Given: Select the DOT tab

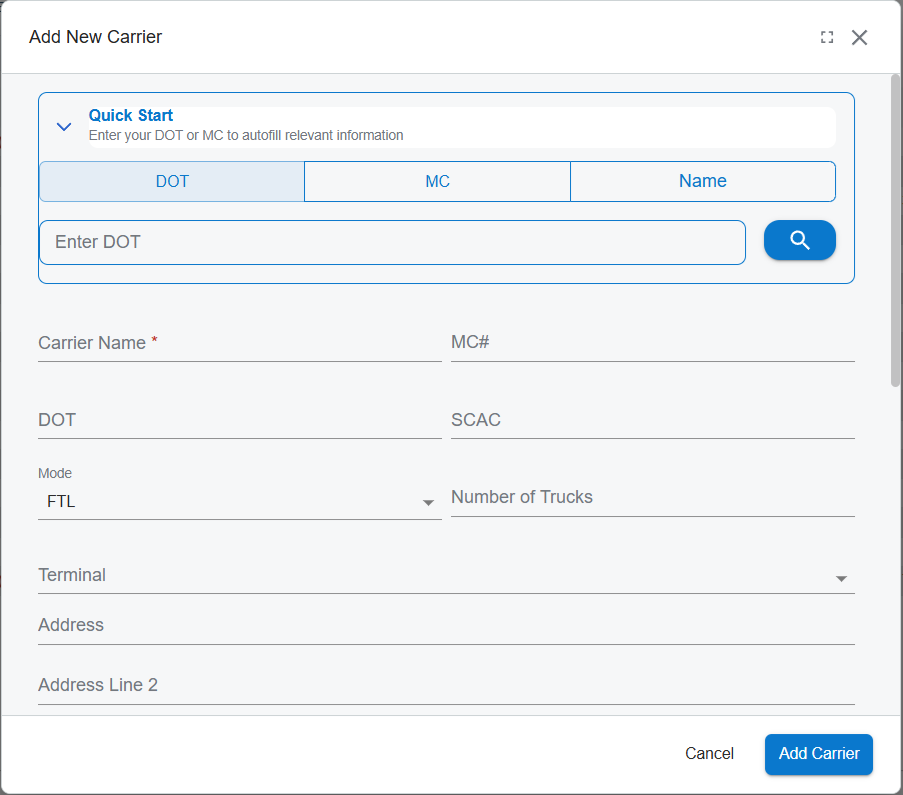Looking at the screenshot, I should pyautogui.click(x=172, y=181).
